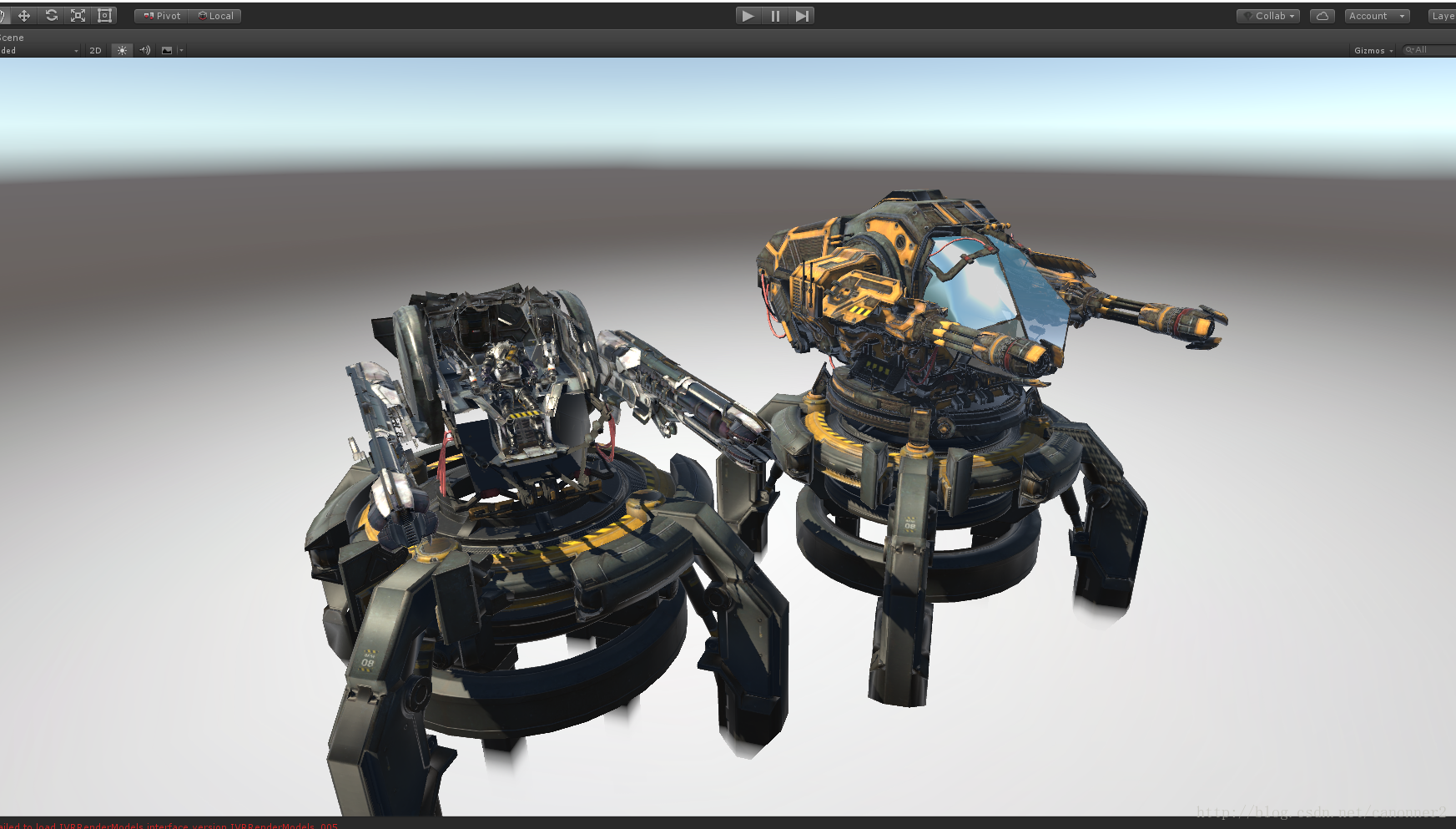Open the shading mode dropdown
Viewport: 1456px width, 829px height.
[40, 50]
